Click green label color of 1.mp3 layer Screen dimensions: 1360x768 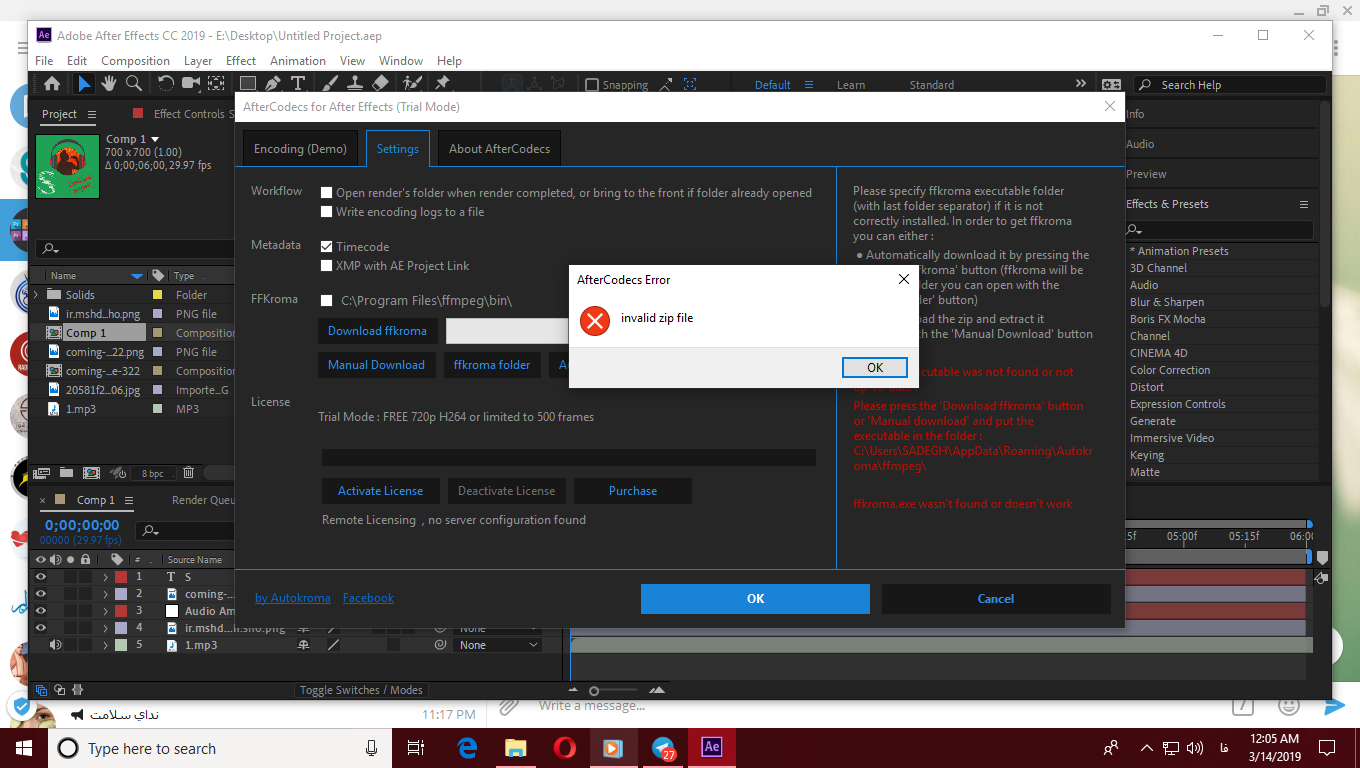point(121,645)
